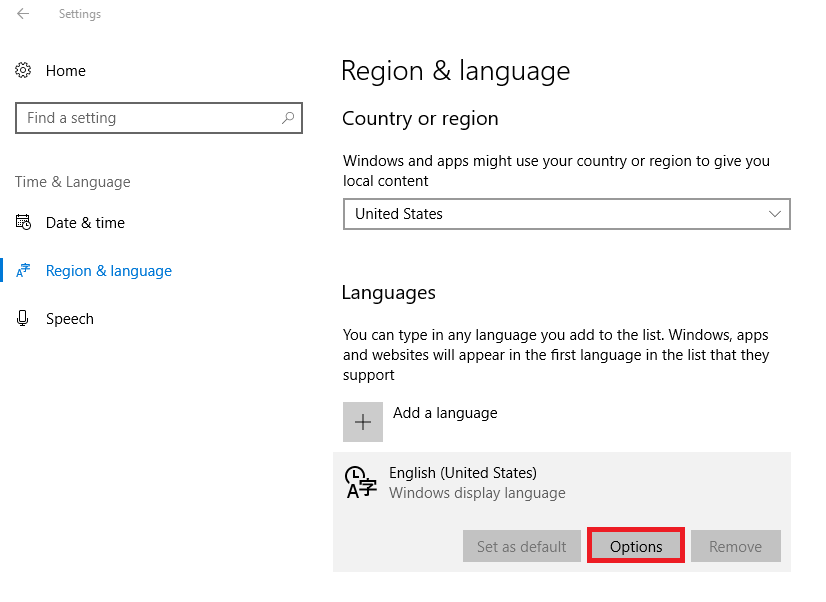Click the plus icon to add a language

click(363, 422)
